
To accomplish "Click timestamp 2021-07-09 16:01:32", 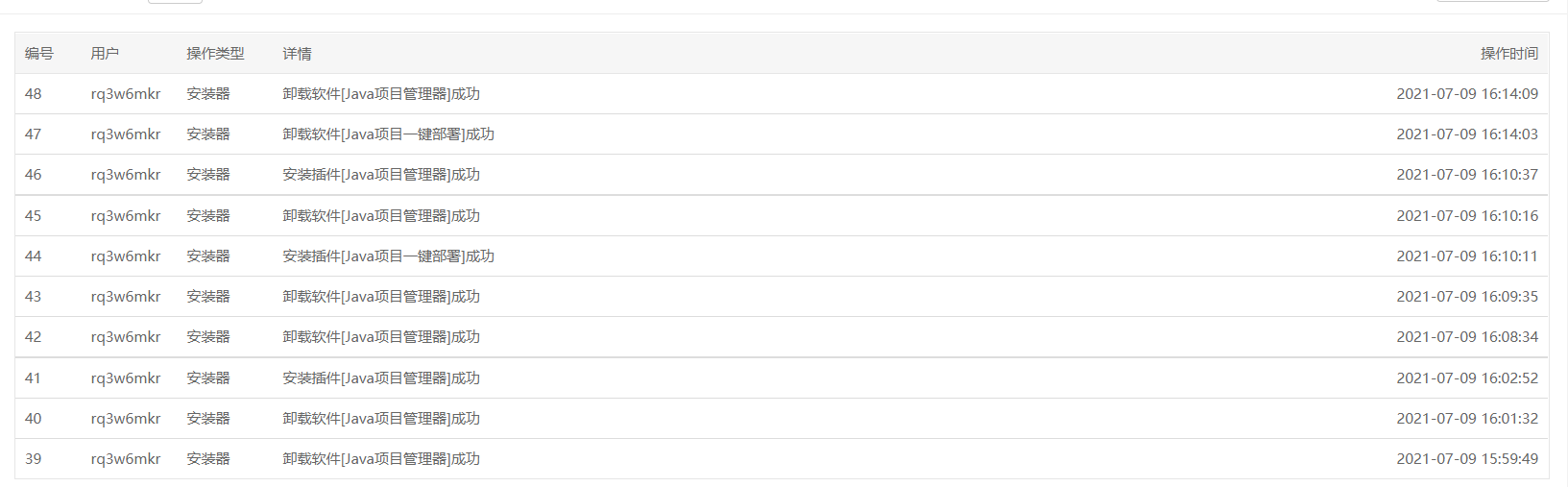I will click(x=1467, y=419).
